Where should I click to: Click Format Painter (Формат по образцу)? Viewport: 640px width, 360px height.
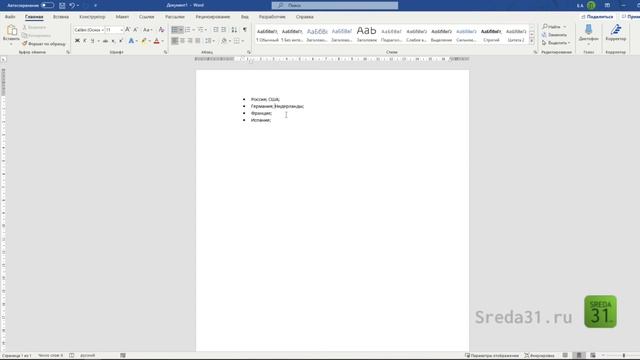(44, 44)
